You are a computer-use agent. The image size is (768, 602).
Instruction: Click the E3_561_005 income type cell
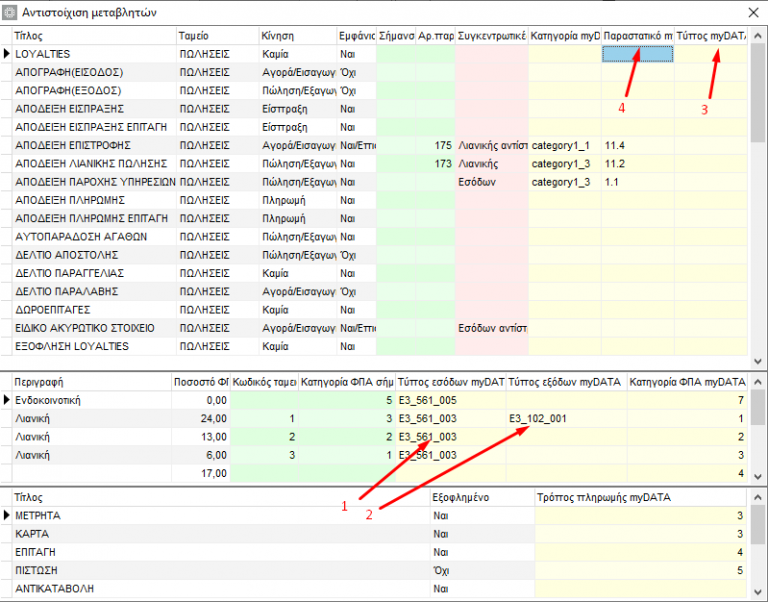tap(451, 400)
